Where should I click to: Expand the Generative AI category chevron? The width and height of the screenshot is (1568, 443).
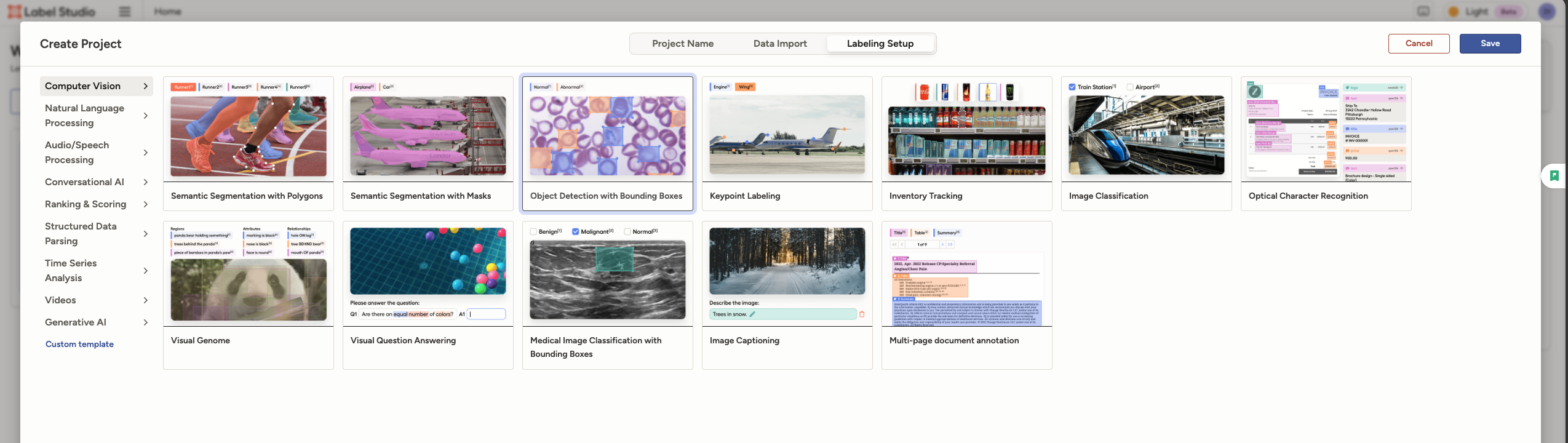146,322
